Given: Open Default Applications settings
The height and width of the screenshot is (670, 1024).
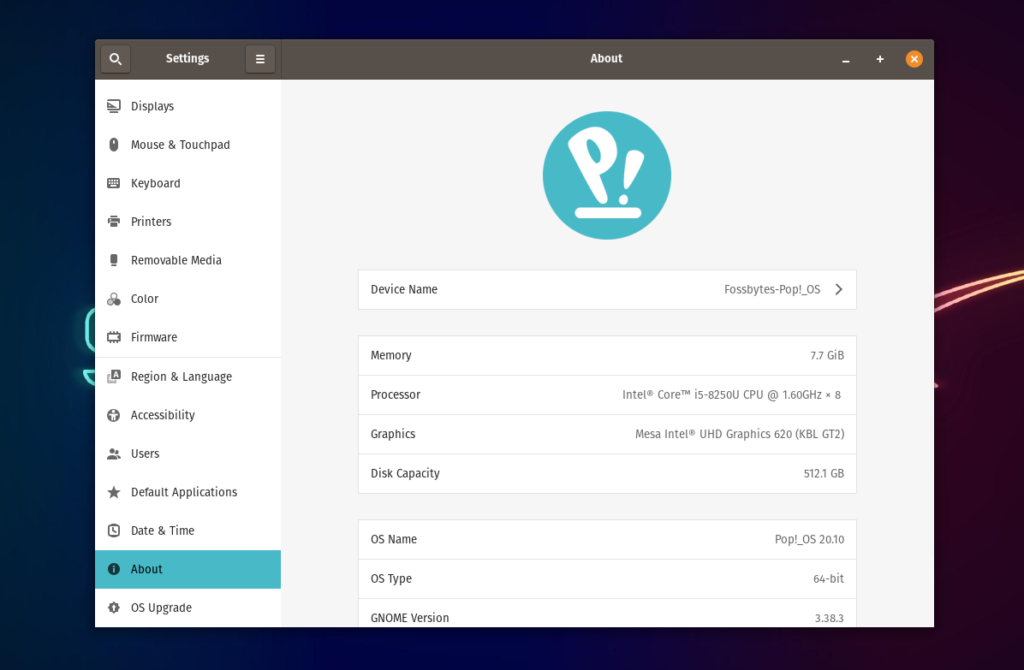Looking at the screenshot, I should coord(184,492).
